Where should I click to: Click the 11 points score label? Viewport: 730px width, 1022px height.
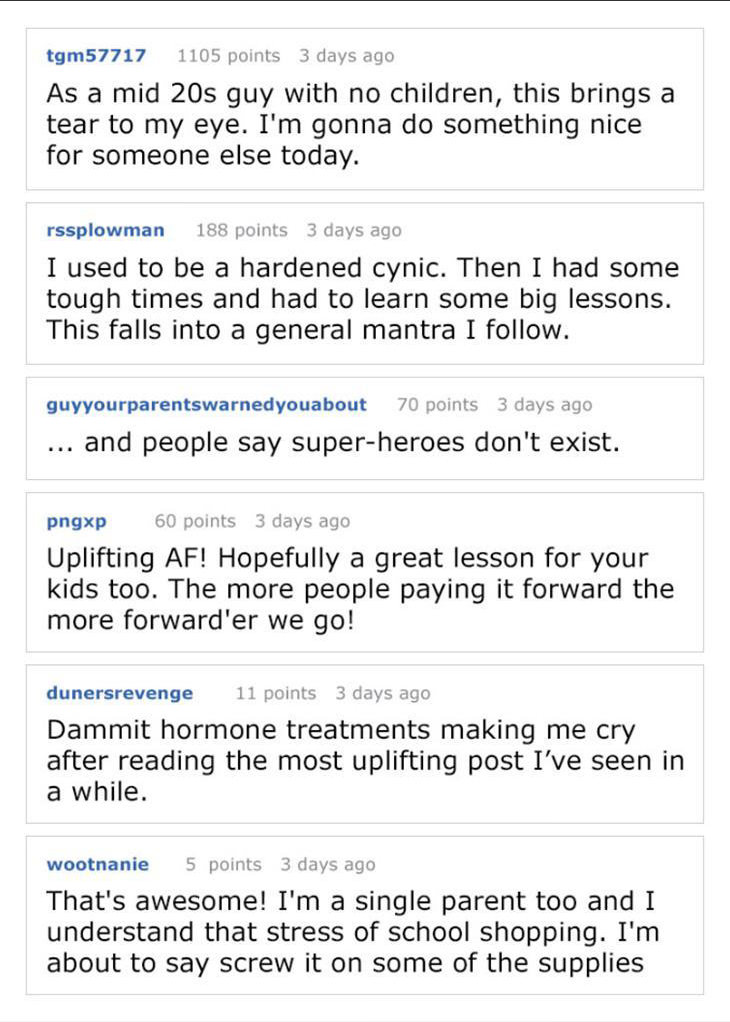point(276,693)
